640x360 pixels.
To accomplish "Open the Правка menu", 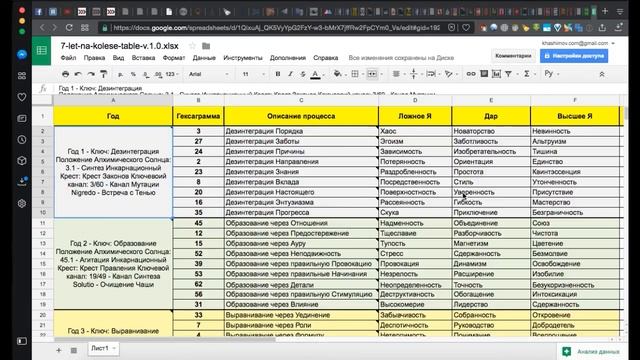I will [94, 58].
